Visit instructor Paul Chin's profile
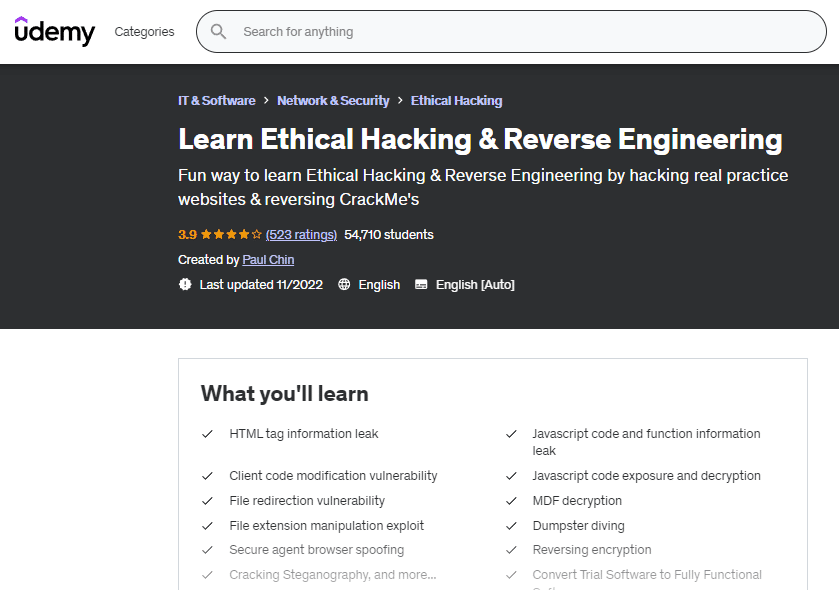 [x=268, y=260]
